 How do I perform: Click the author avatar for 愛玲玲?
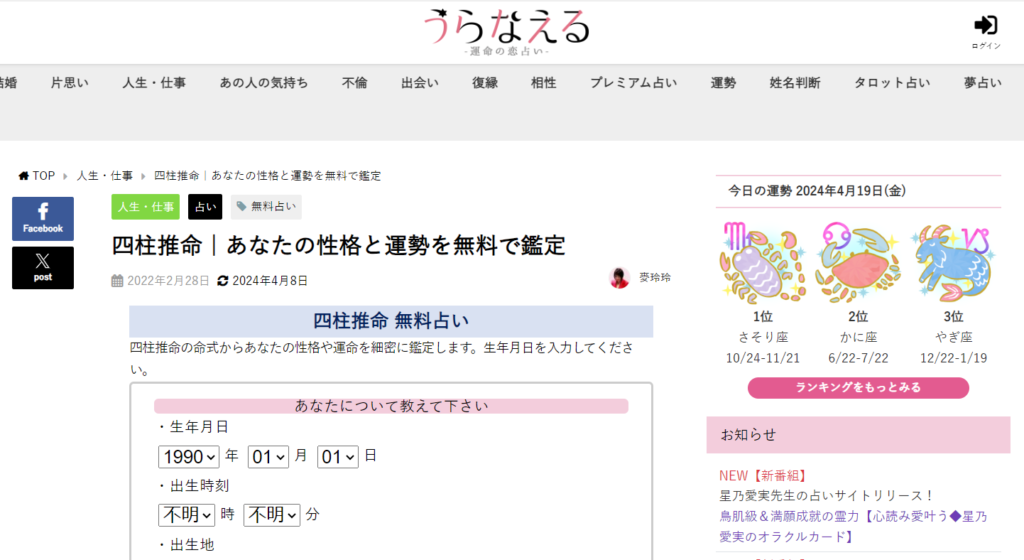619,278
